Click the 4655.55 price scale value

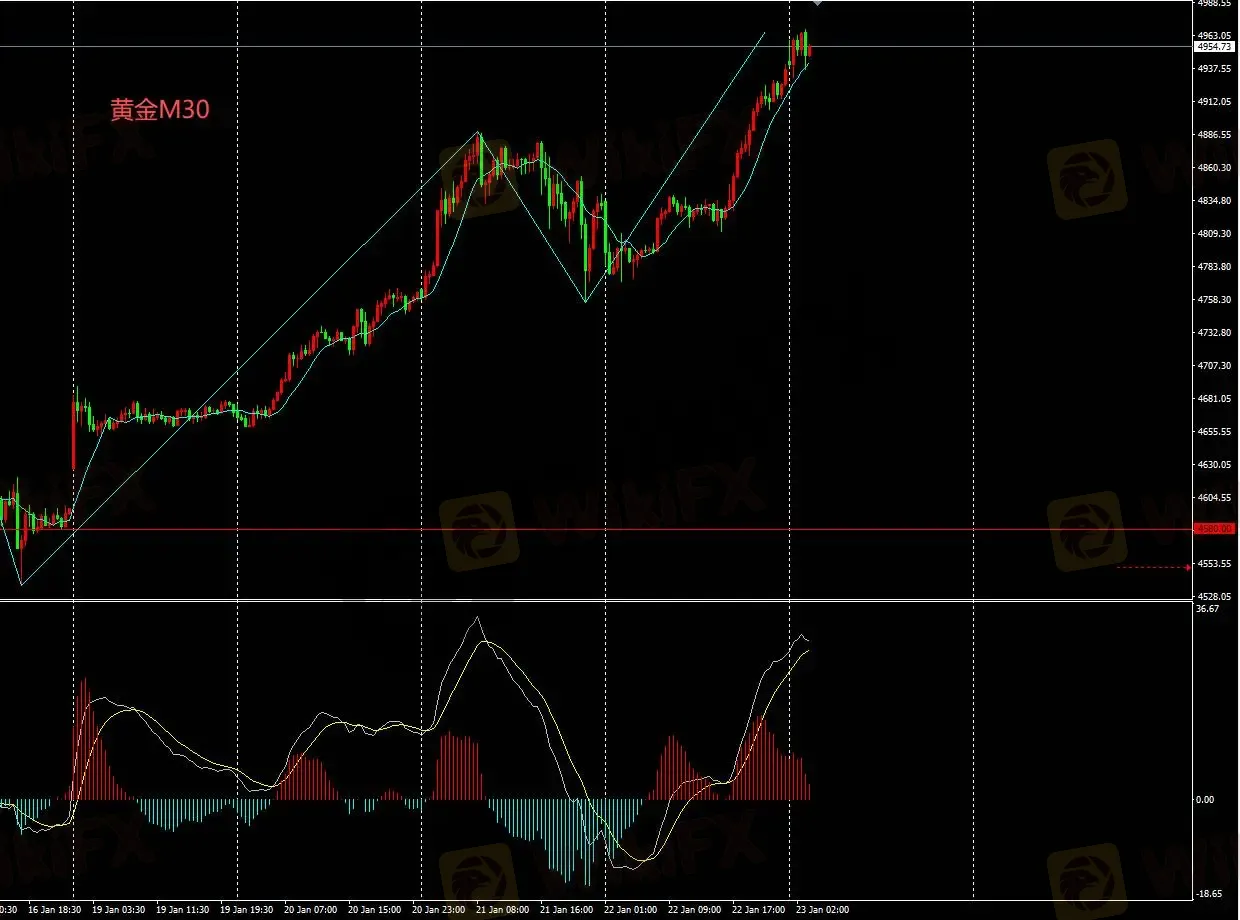tap(1216, 431)
